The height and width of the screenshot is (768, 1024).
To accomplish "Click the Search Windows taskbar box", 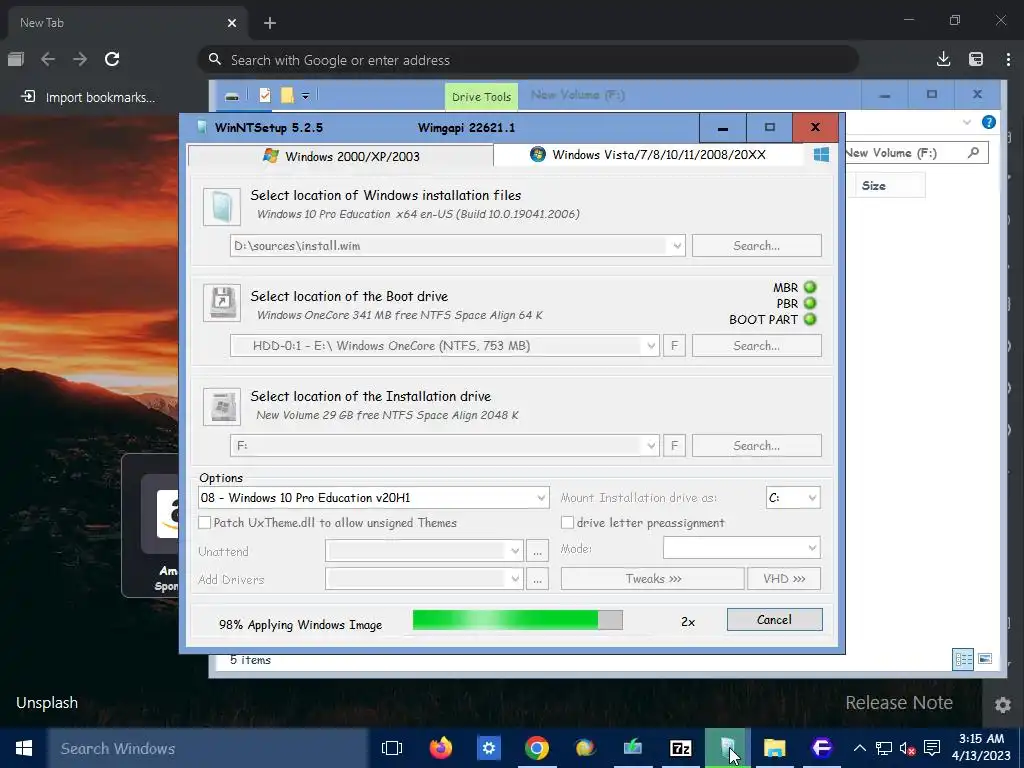I will [x=208, y=748].
